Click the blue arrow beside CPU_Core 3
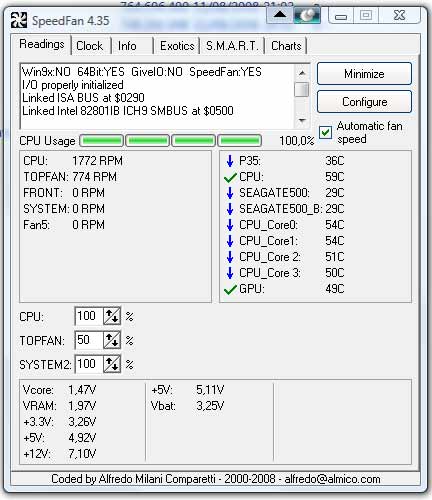The height and width of the screenshot is (500, 432). pos(230,273)
